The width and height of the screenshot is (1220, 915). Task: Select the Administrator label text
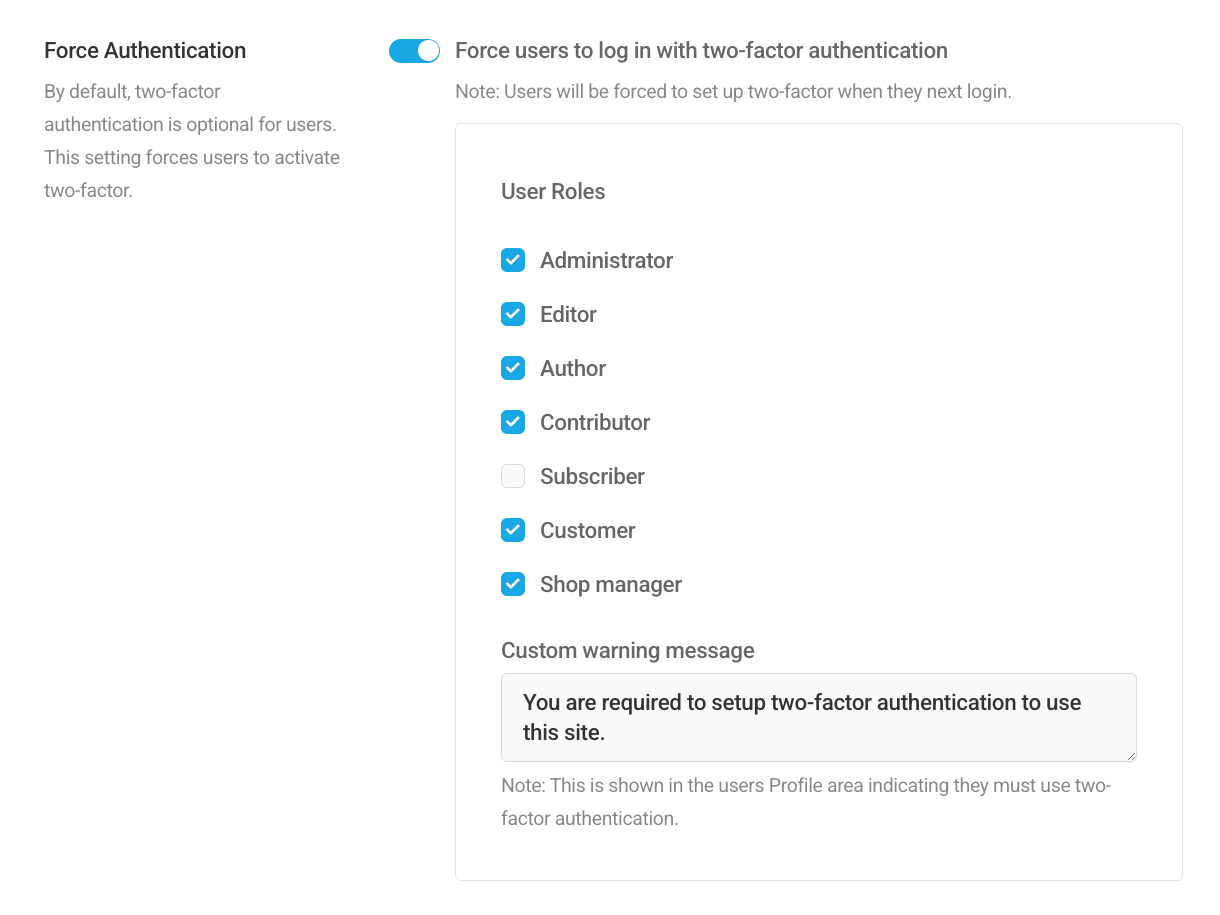[x=606, y=260]
